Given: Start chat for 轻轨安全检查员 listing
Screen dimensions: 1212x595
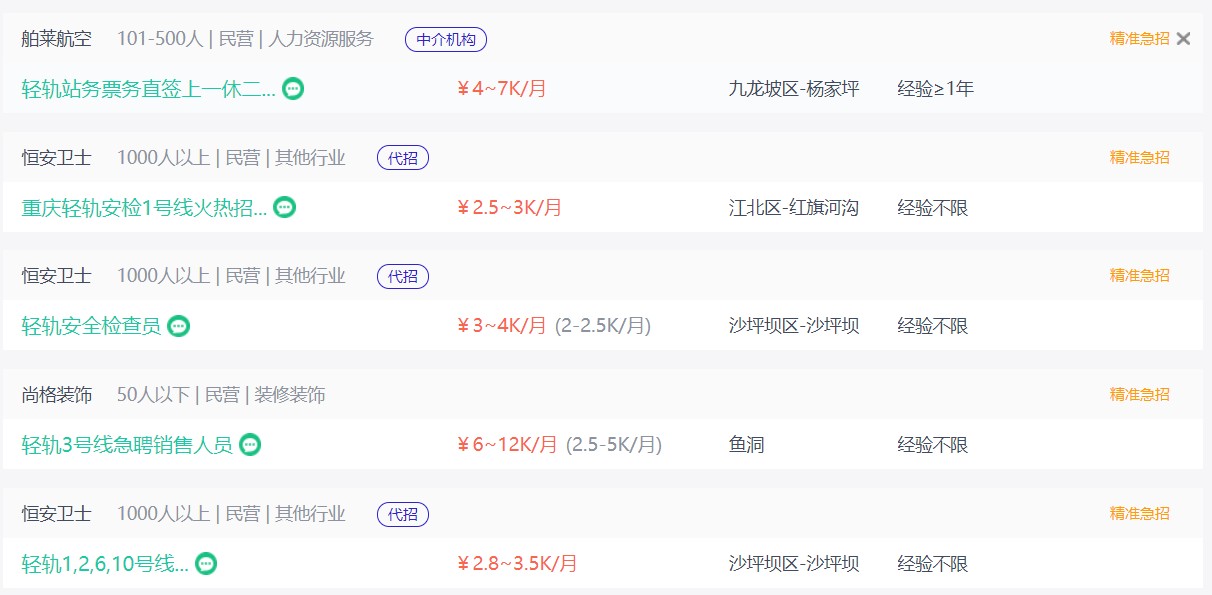Looking at the screenshot, I should (x=178, y=326).
